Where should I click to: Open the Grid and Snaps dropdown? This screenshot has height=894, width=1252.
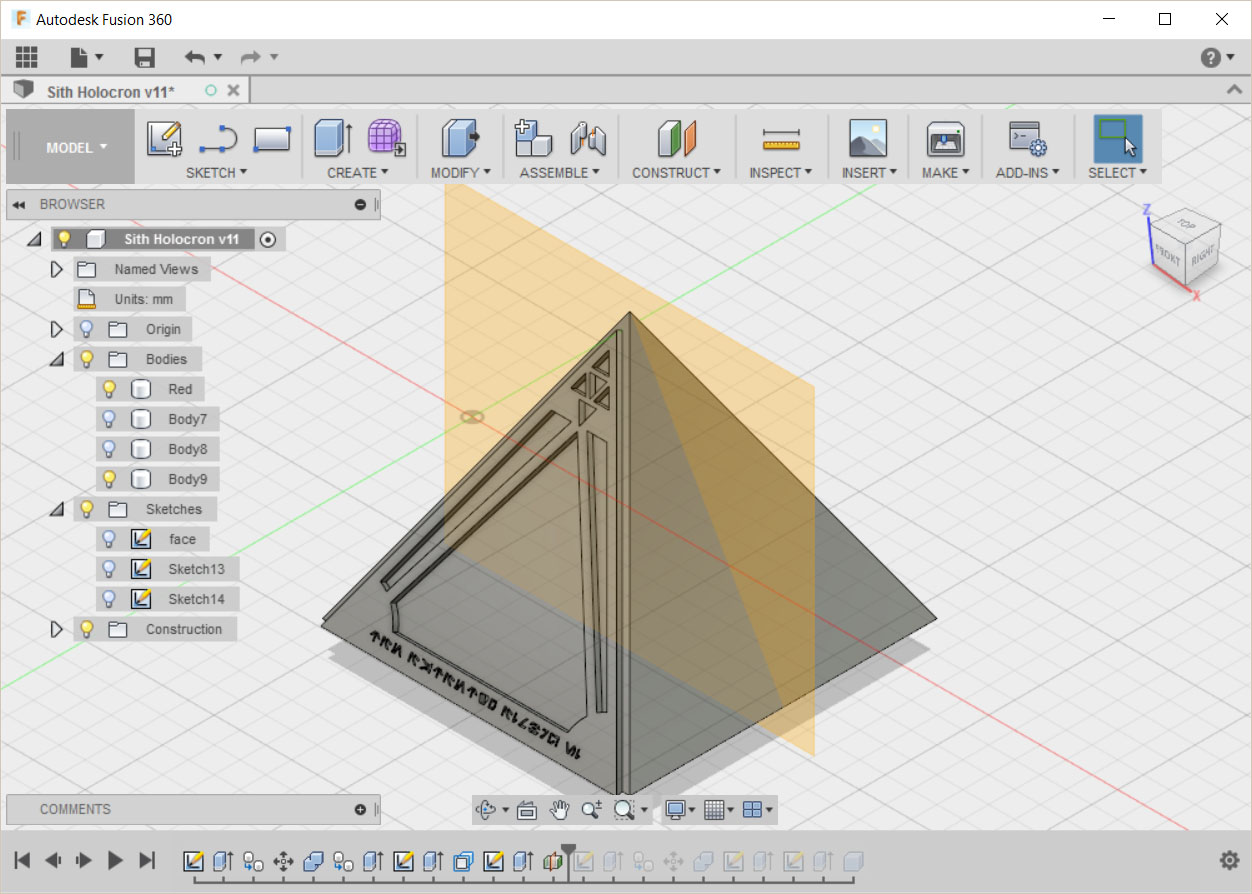pyautogui.click(x=719, y=810)
